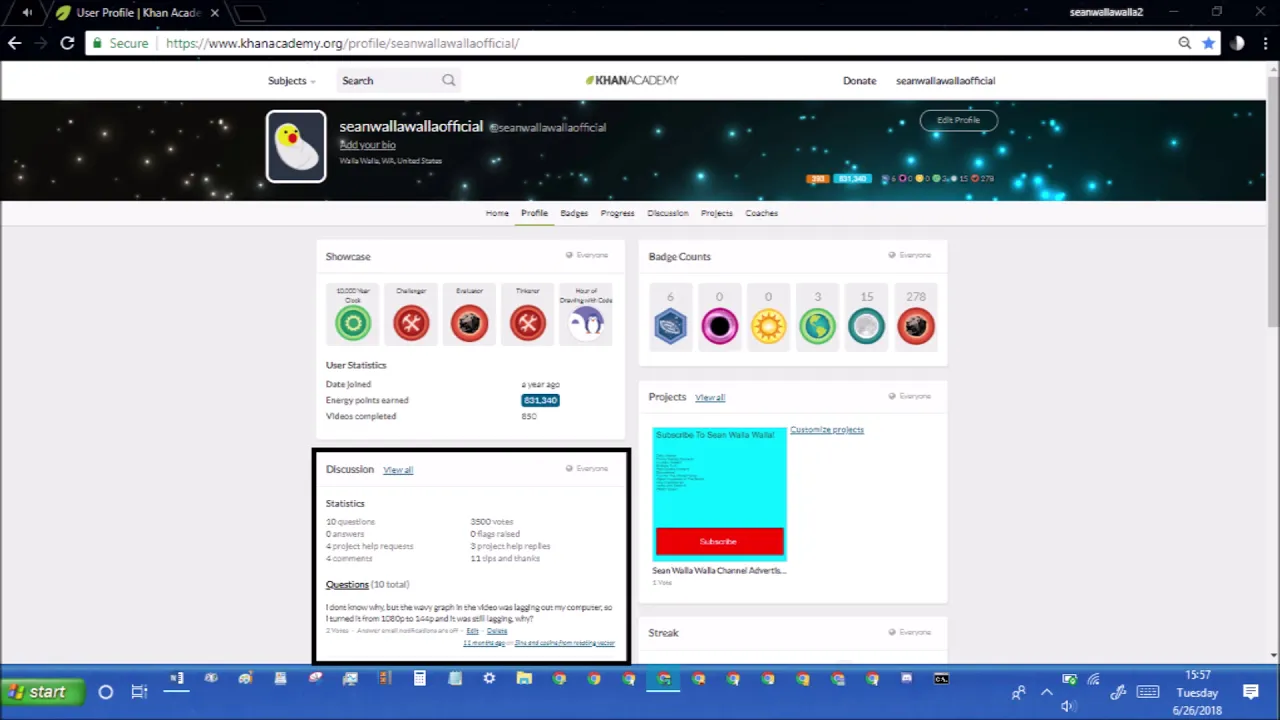The width and height of the screenshot is (1280, 720).
Task: Open Streak privacy Everyone dropdown
Action: click(910, 632)
